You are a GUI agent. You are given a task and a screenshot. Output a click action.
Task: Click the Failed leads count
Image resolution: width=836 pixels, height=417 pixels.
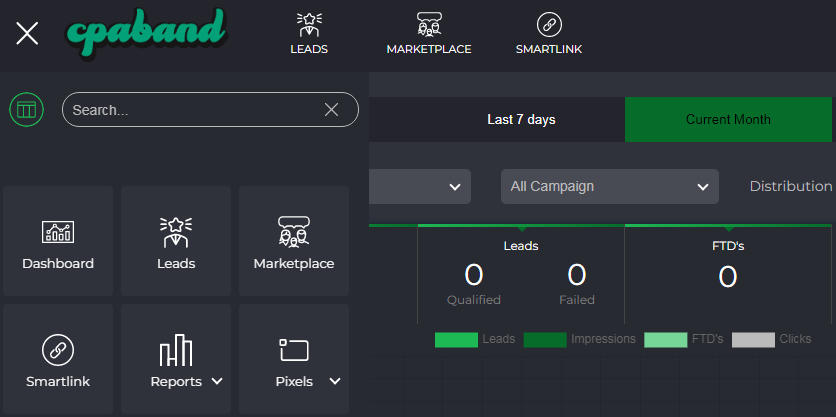coord(577,275)
